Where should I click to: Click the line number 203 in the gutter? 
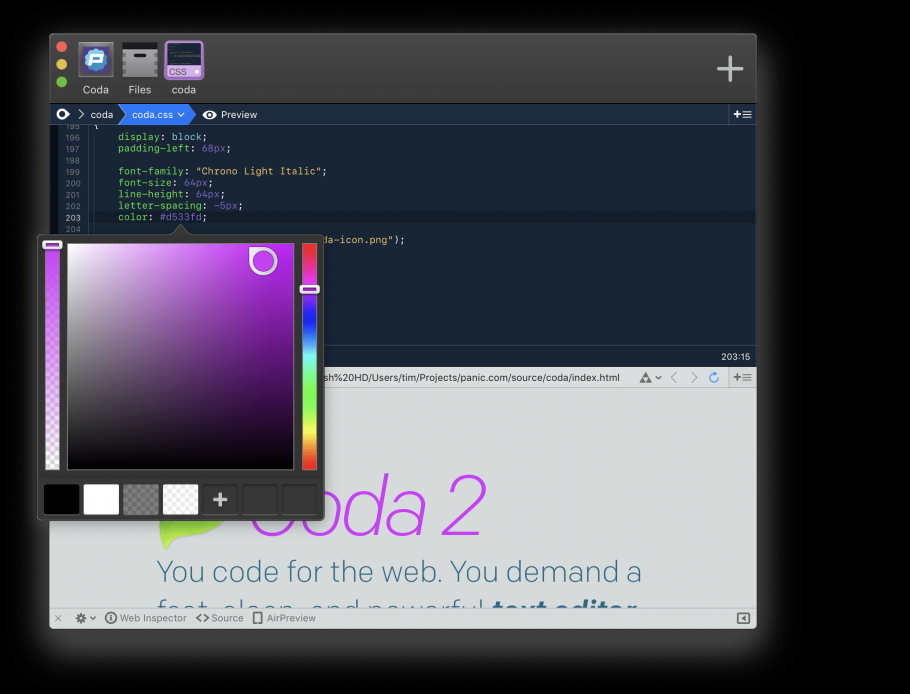(73, 218)
